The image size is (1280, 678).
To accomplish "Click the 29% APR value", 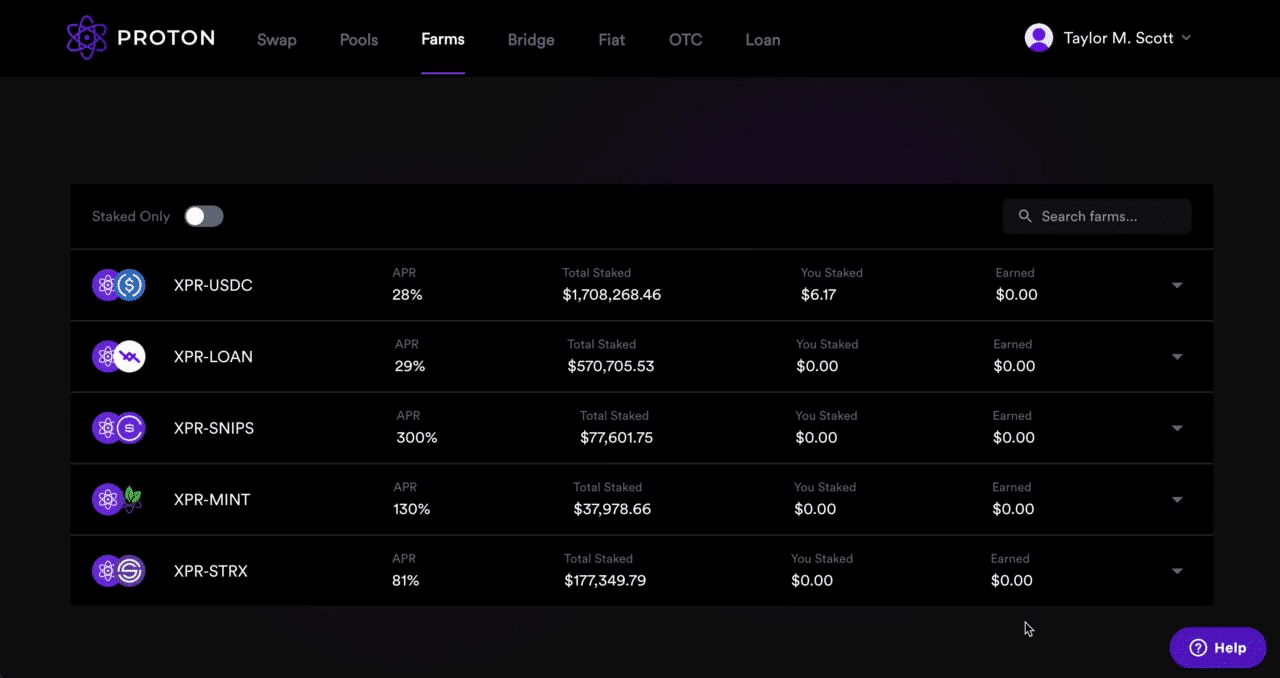I will pyautogui.click(x=410, y=366).
